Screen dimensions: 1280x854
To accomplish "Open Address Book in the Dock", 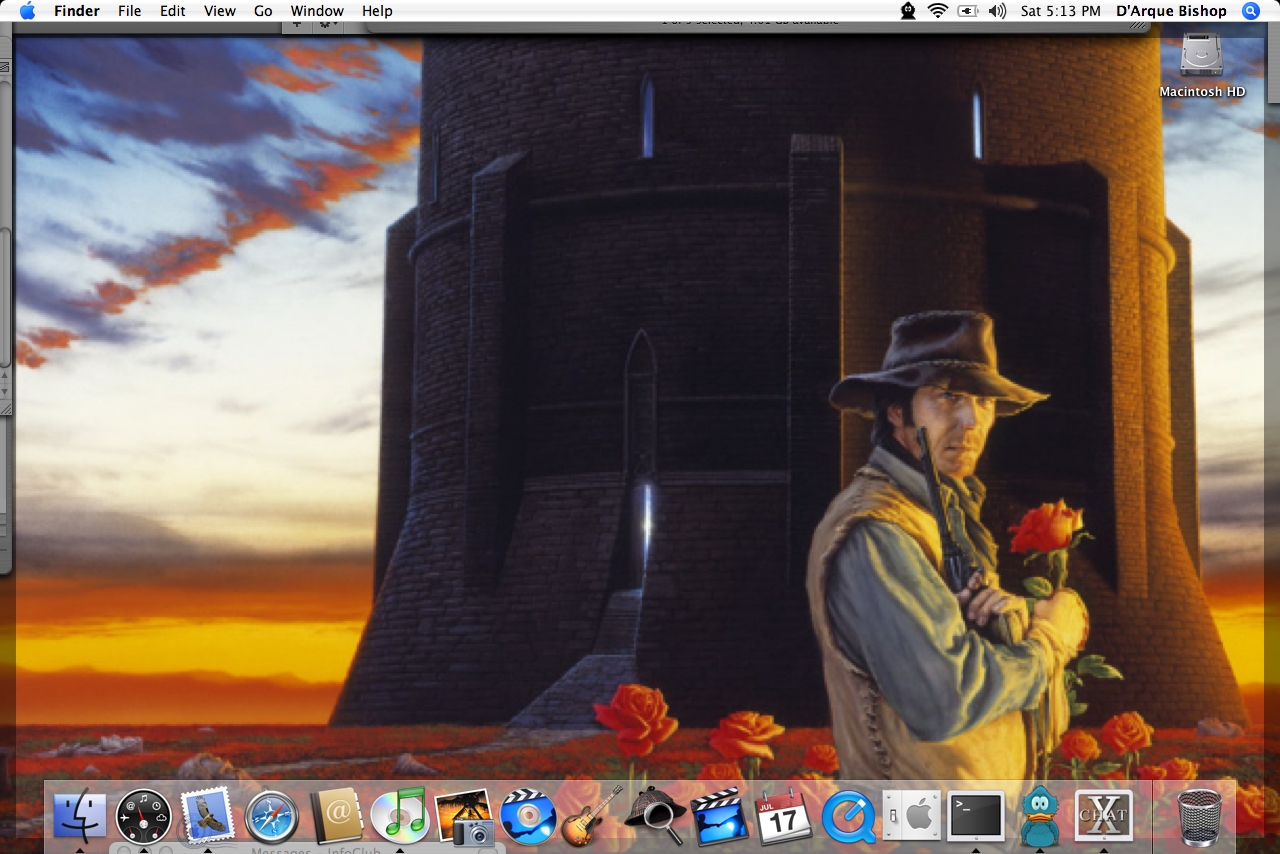I will coord(336,816).
